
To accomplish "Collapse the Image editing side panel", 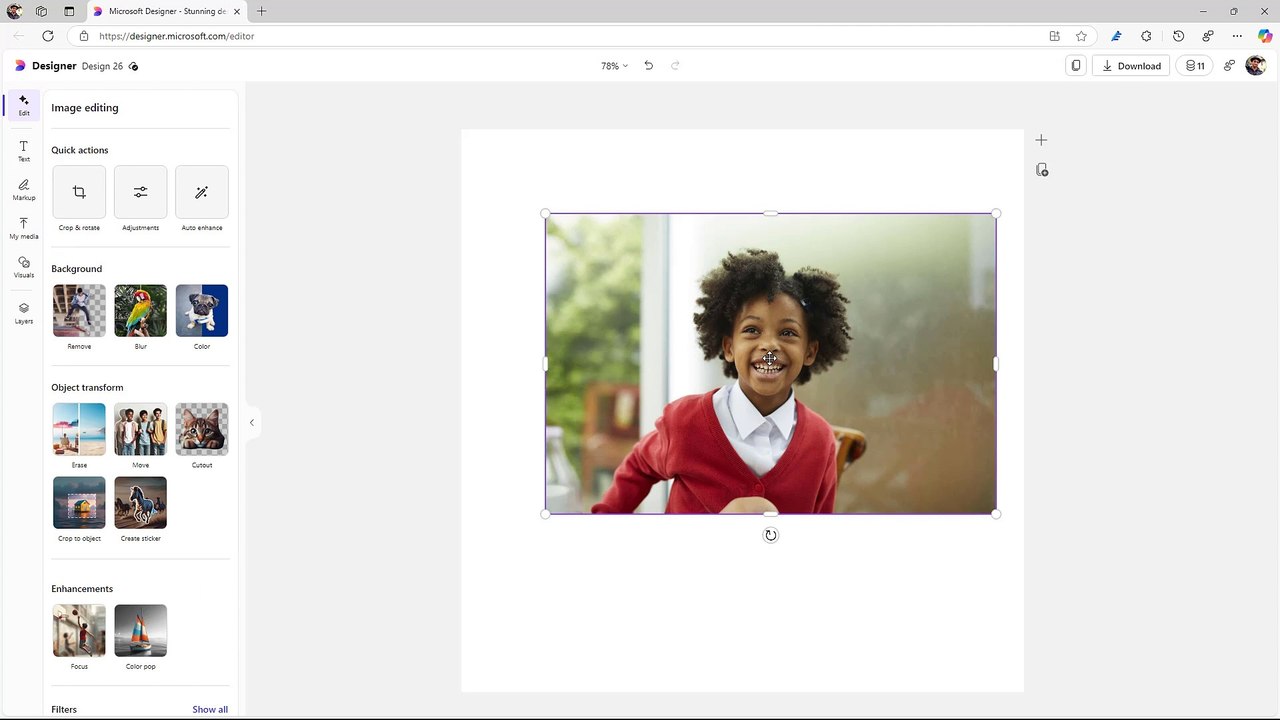I will click(252, 423).
